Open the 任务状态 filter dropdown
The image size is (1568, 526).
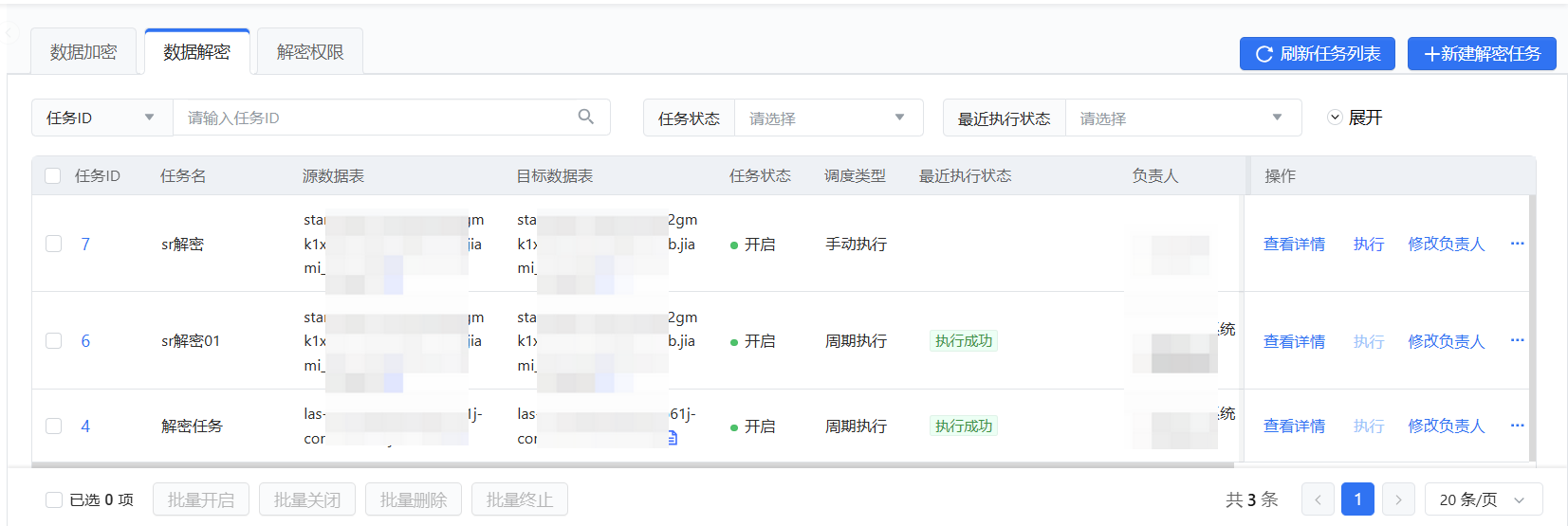827,118
